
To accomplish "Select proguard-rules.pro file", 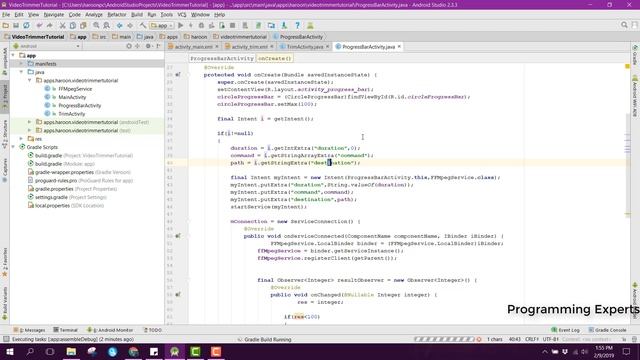I will pyautogui.click(x=56, y=180).
